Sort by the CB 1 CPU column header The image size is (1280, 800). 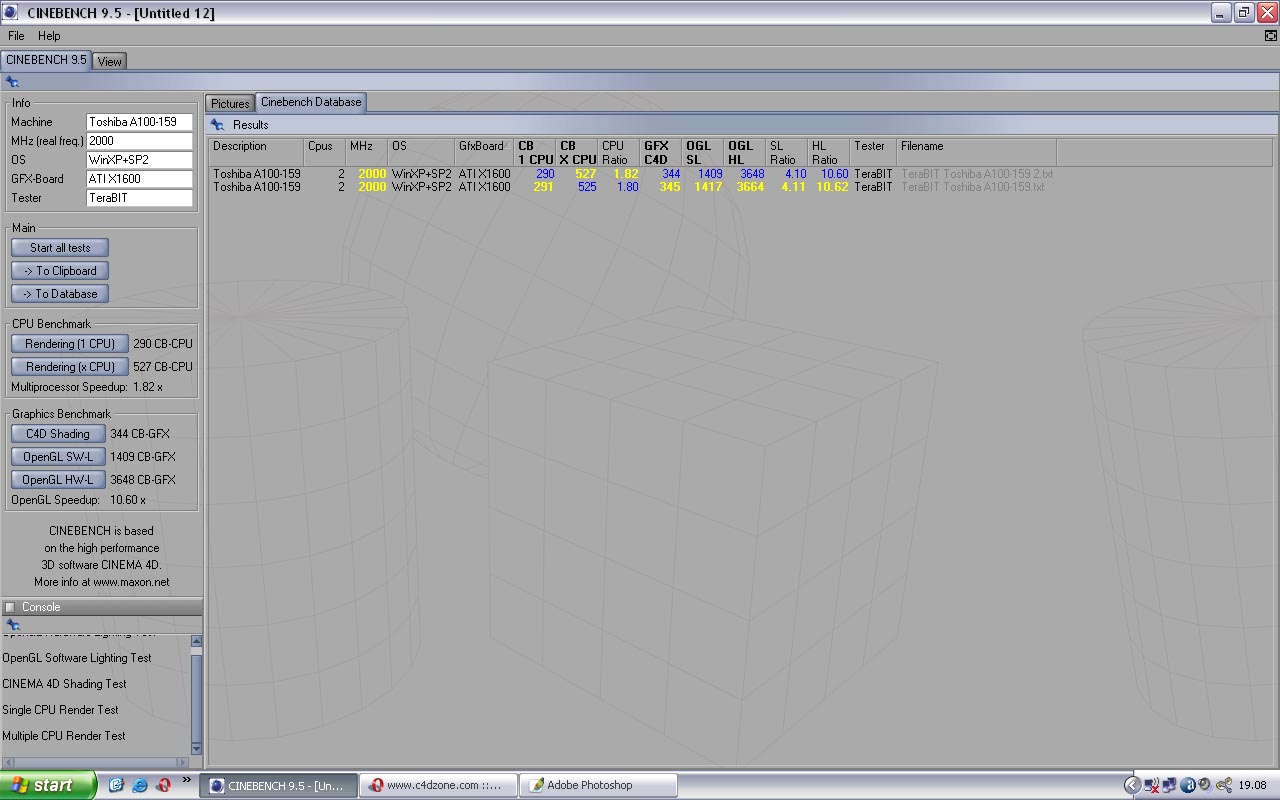click(x=535, y=152)
